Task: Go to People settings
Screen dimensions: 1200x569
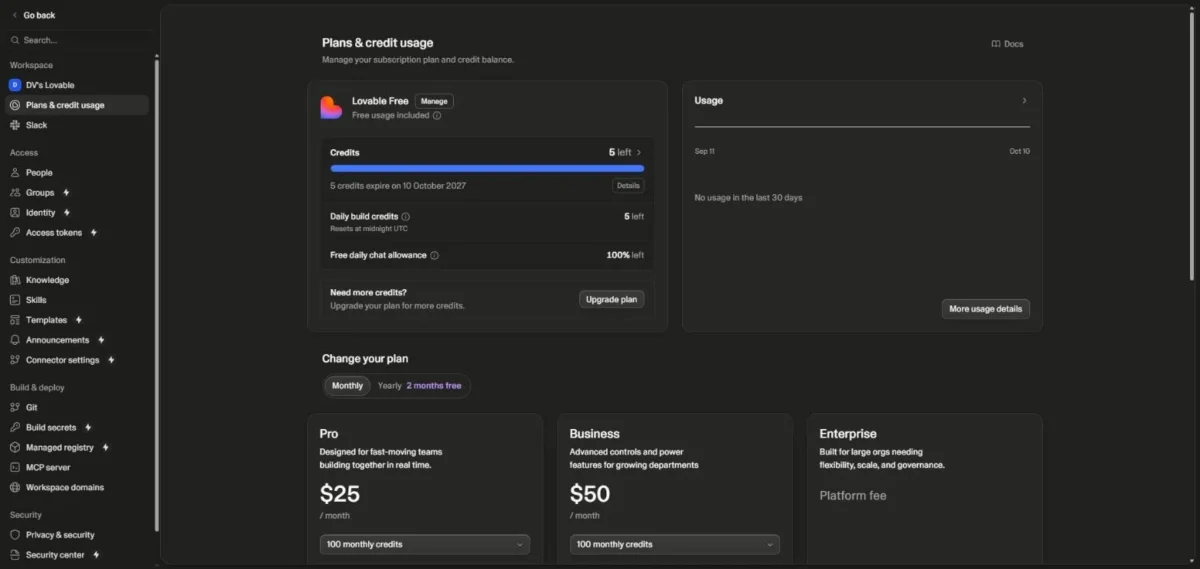Action: (78, 172)
